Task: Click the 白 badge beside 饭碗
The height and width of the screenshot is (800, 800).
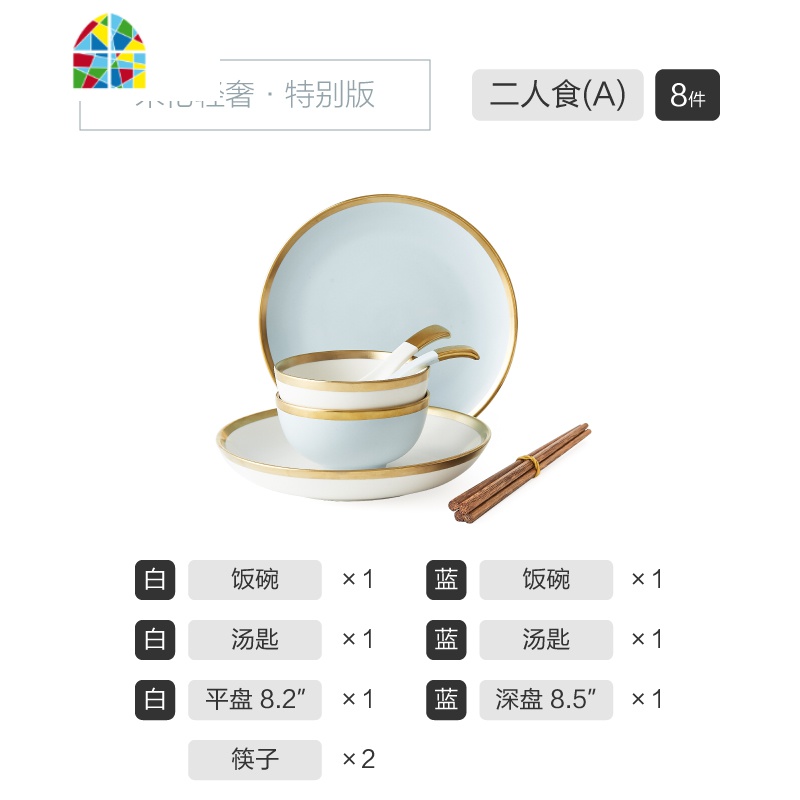Action: (x=155, y=580)
